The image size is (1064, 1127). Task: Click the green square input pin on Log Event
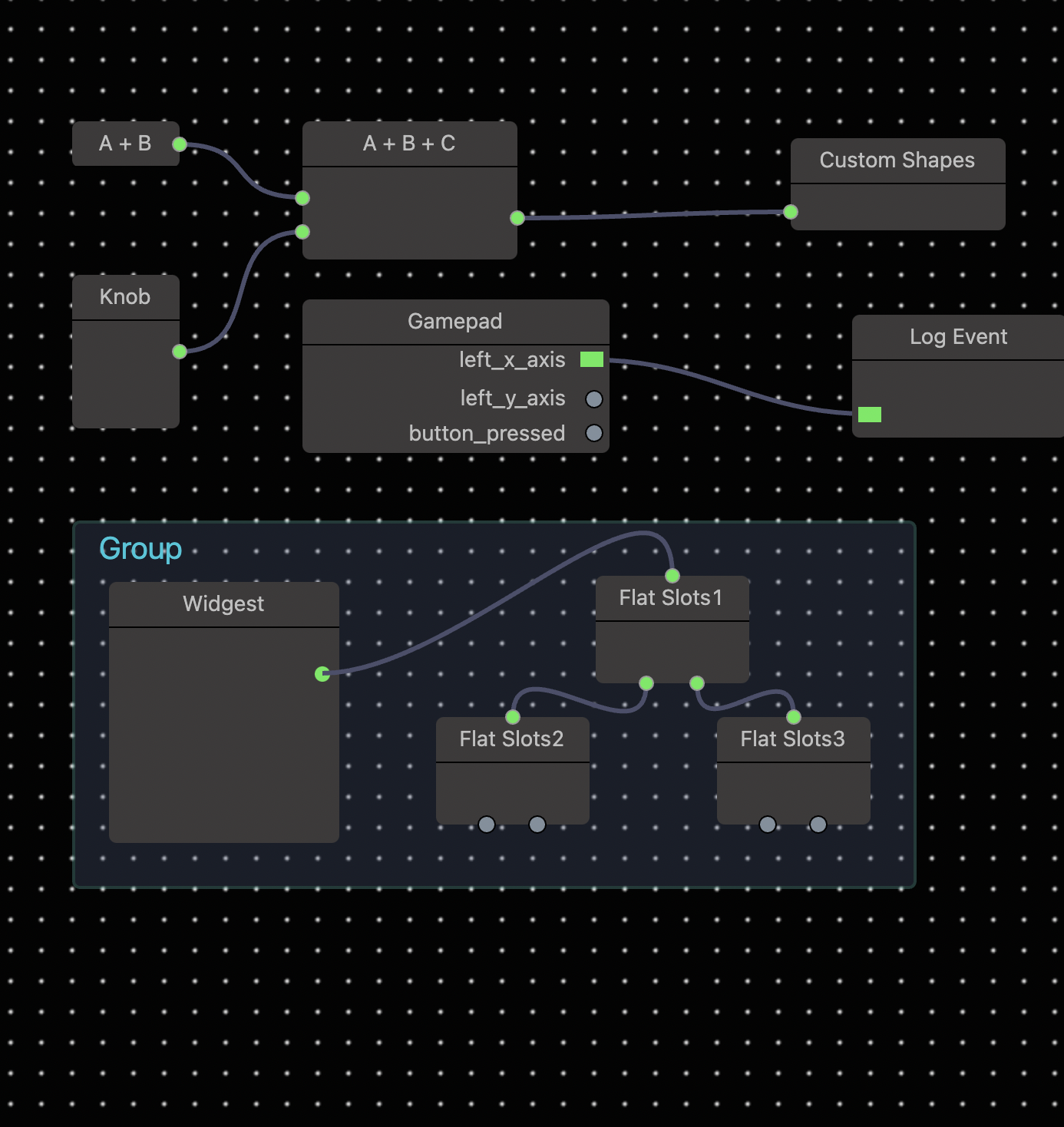click(870, 415)
